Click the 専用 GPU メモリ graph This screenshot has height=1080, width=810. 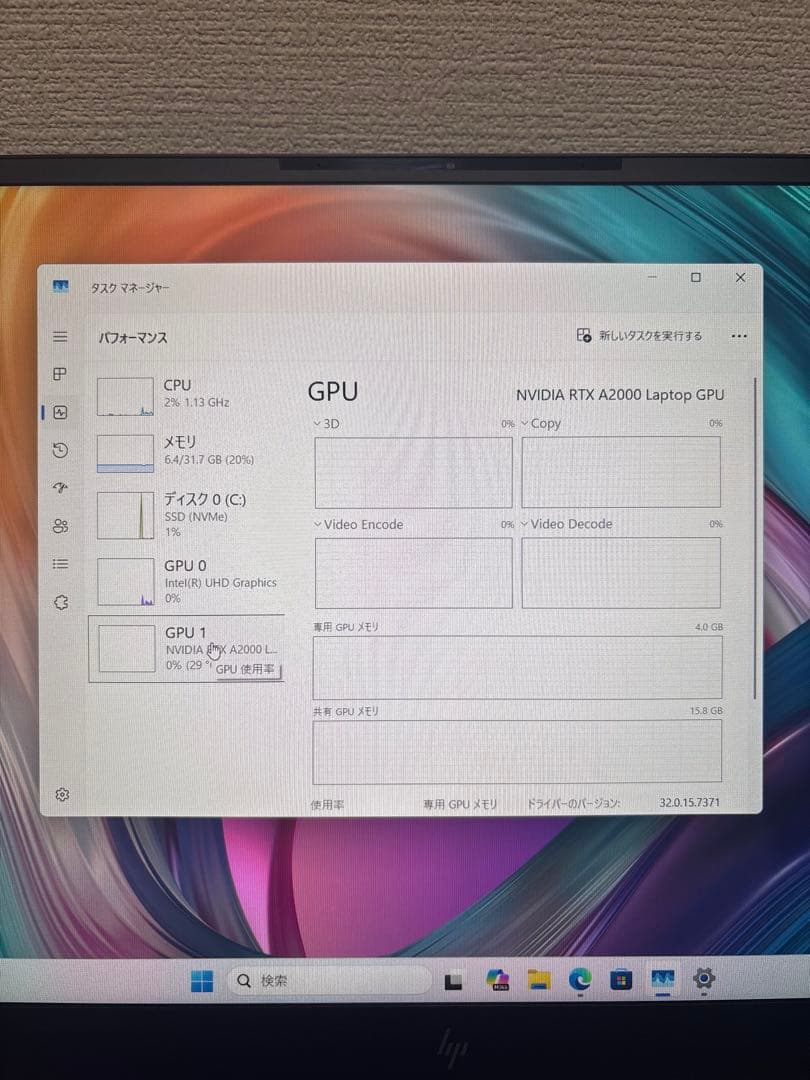click(517, 667)
